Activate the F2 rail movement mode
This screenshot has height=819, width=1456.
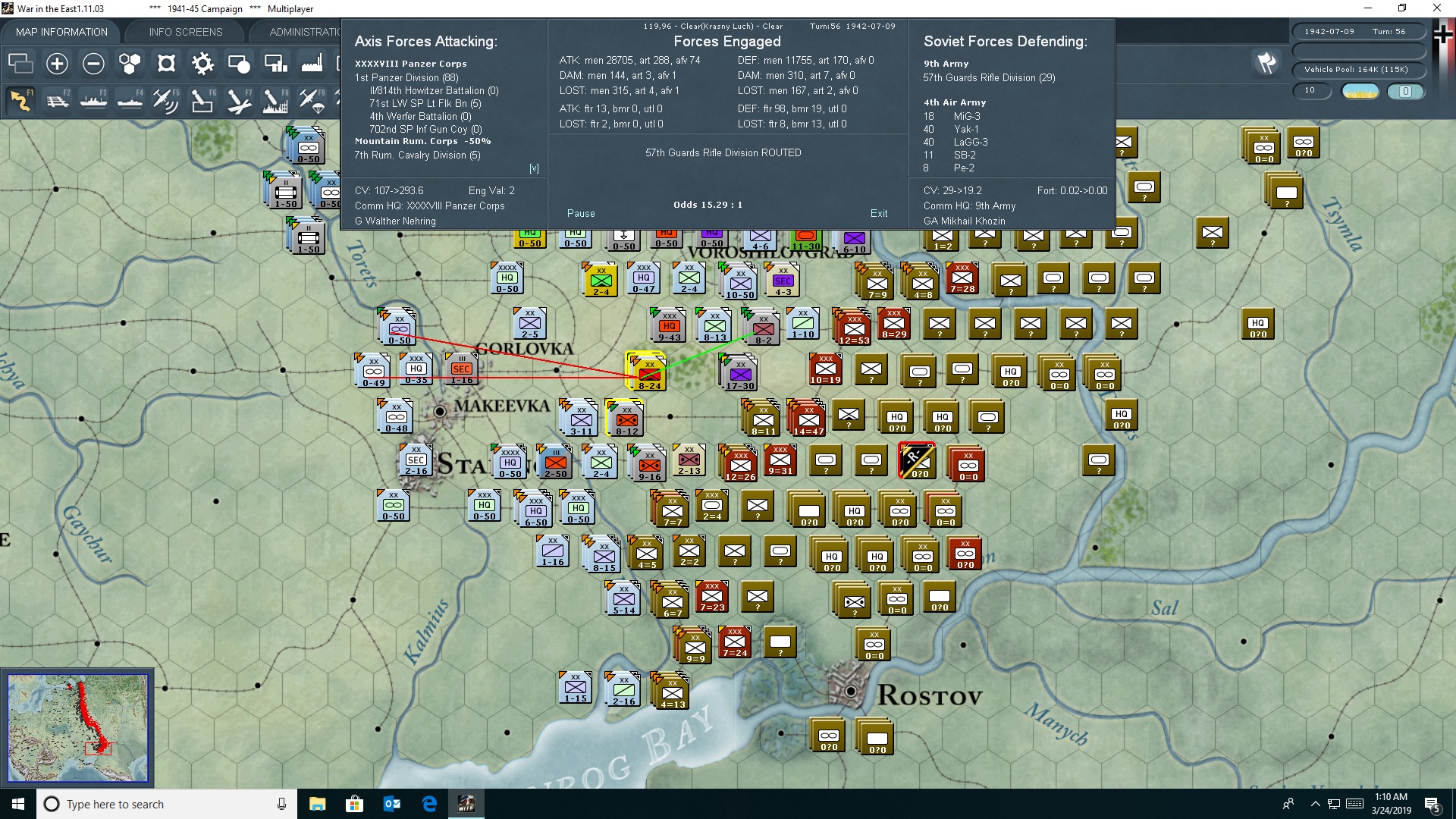point(57,99)
